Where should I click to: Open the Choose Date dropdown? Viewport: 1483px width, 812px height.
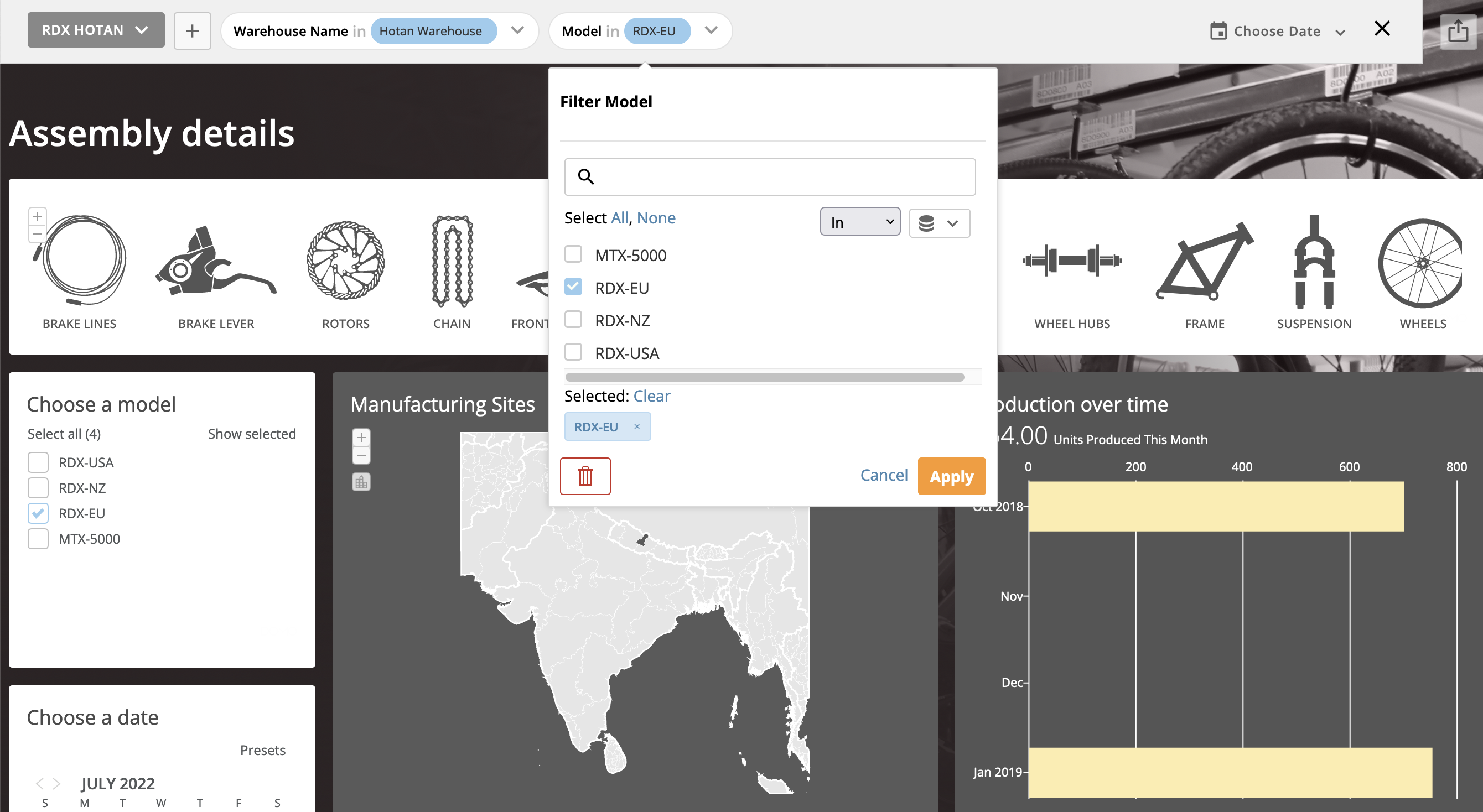click(x=1277, y=31)
